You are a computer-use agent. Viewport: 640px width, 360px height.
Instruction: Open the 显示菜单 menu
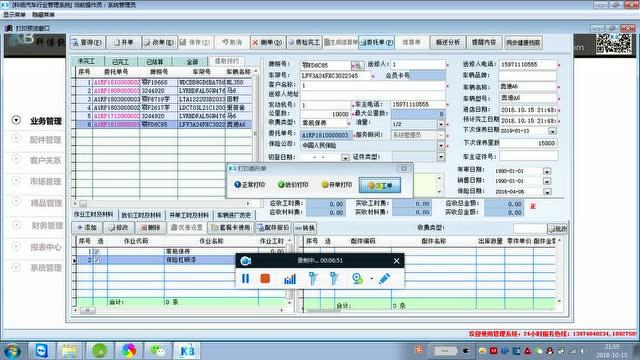14,15
